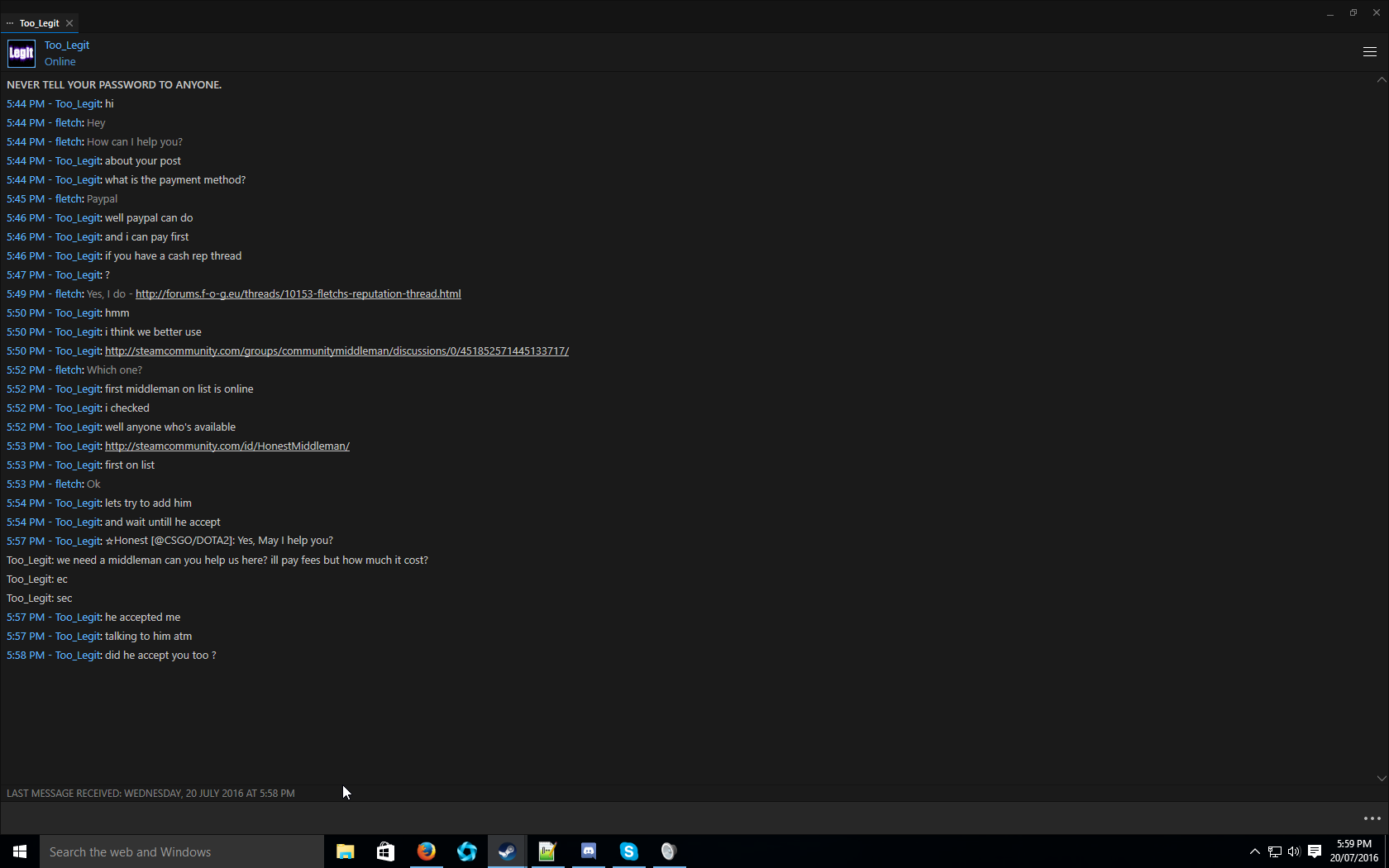The image size is (1389, 868).
Task: Launch Skype from the taskbar
Action: click(x=628, y=851)
